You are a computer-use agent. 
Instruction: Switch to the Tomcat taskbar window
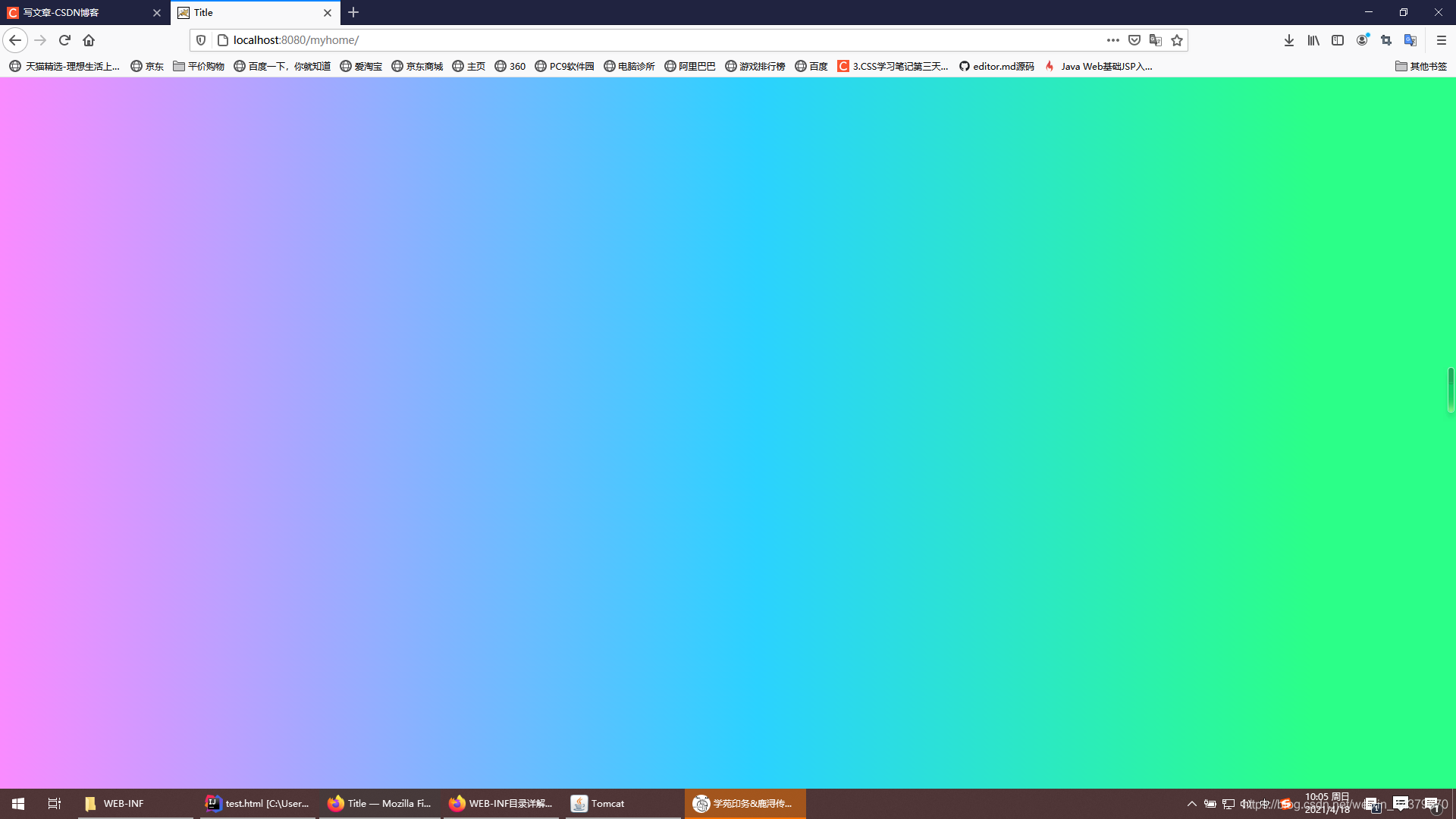[623, 804]
